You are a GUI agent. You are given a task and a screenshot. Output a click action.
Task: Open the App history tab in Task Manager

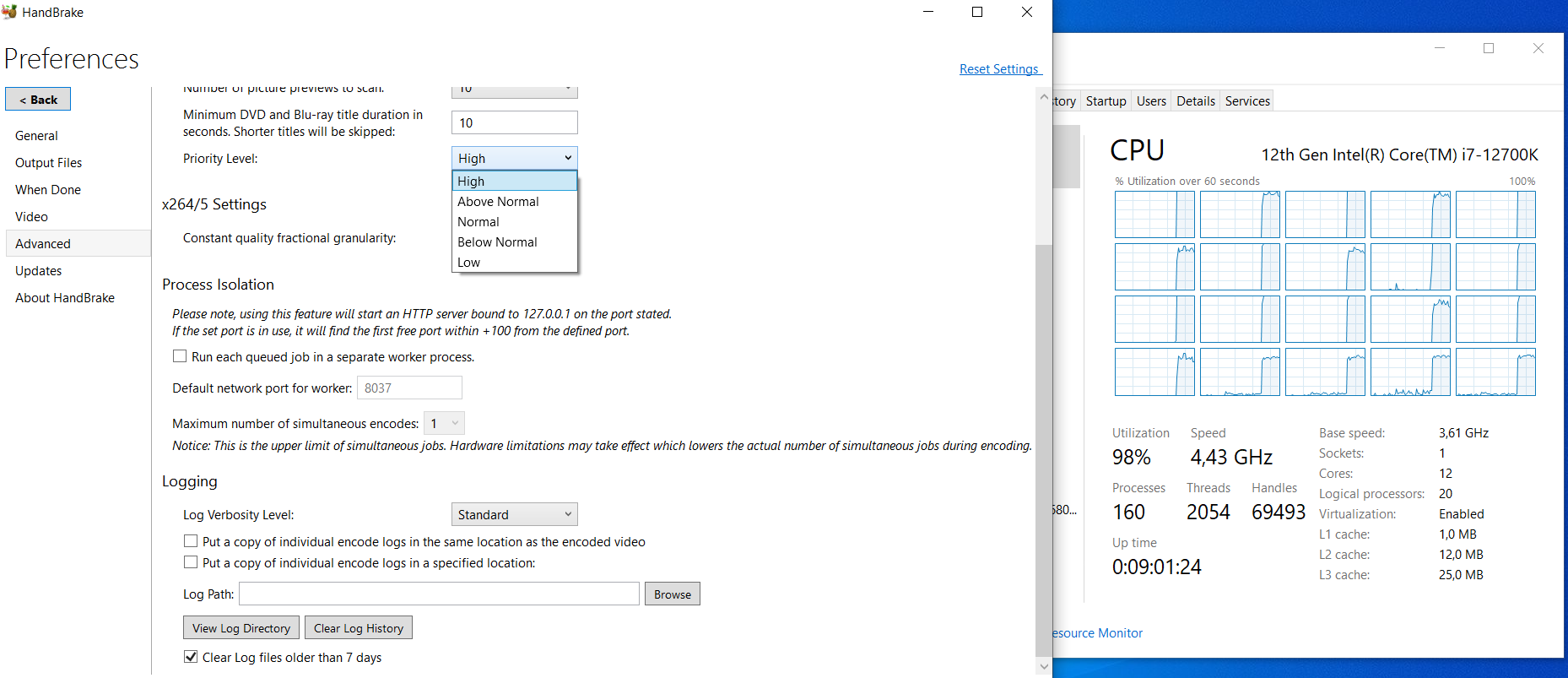[x=1065, y=101]
